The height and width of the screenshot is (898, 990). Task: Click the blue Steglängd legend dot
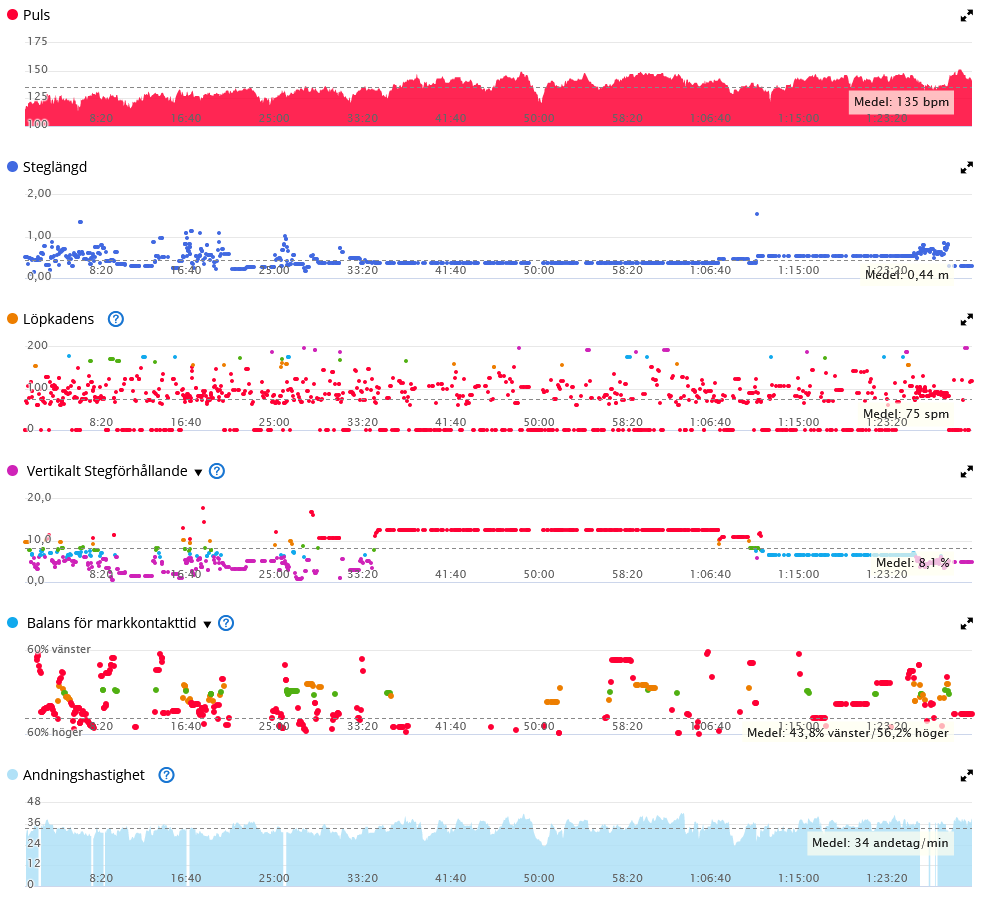click(x=12, y=167)
